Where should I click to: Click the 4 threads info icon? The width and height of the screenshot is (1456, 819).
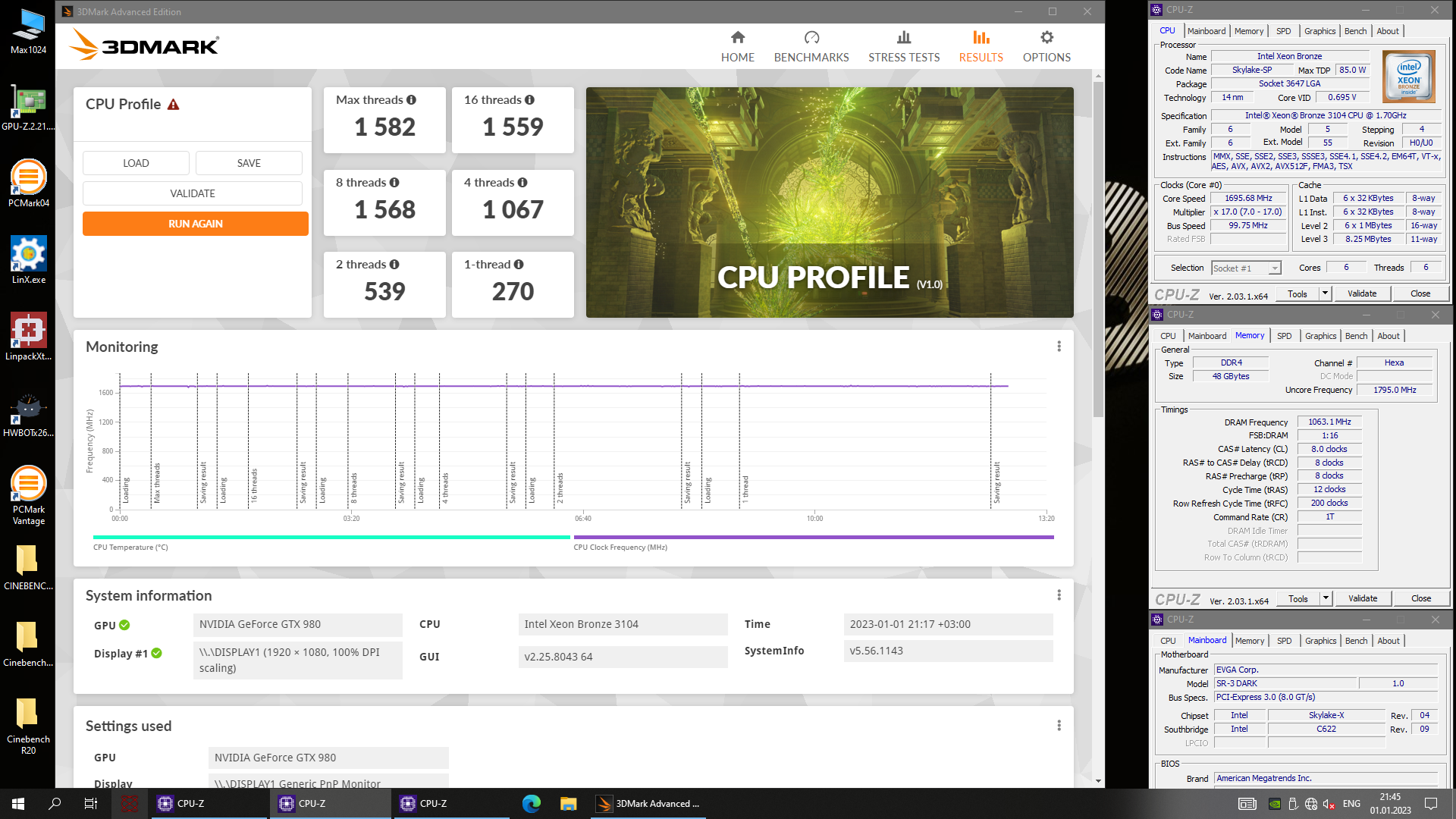click(x=522, y=183)
